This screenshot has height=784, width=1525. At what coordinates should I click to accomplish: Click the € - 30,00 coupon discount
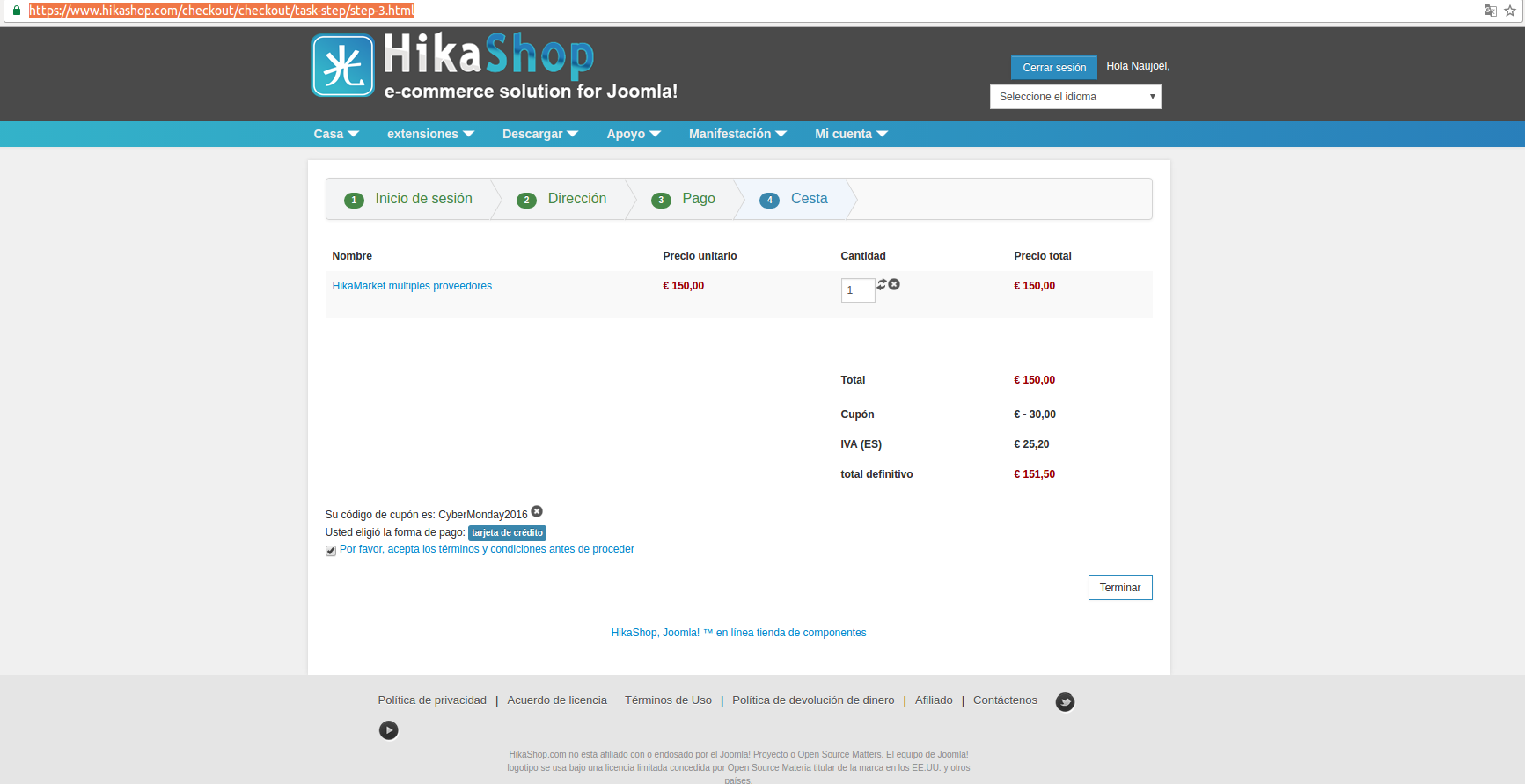tap(1035, 414)
